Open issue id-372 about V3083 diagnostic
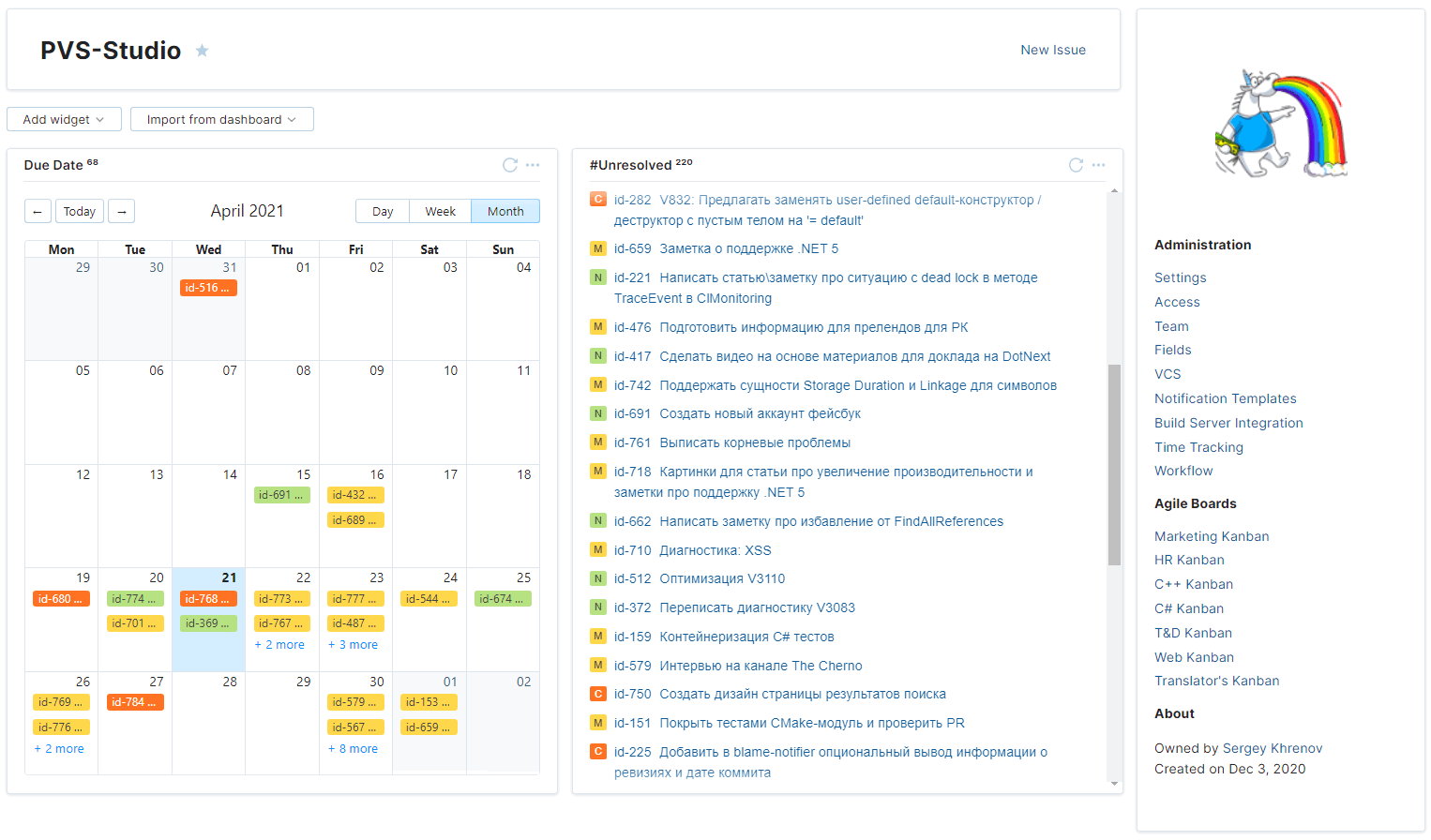 [x=734, y=607]
